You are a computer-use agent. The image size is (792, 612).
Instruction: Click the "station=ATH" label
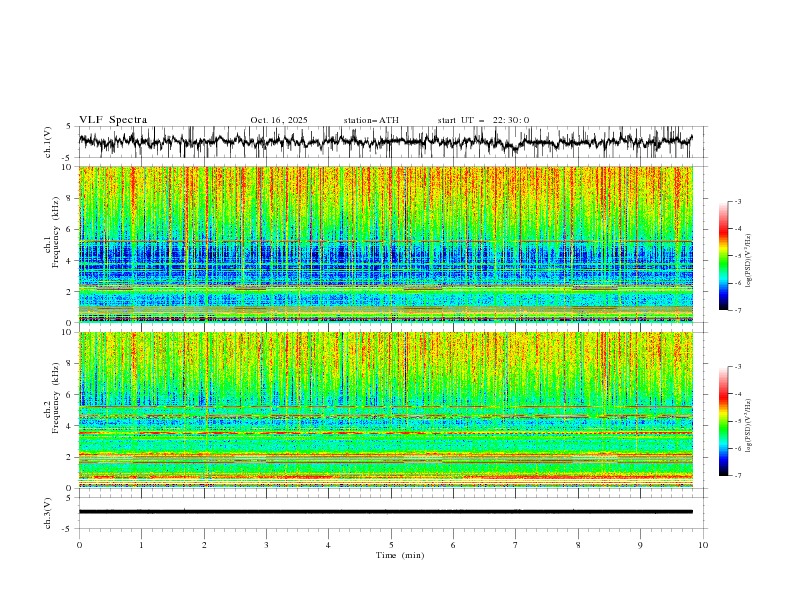(371, 120)
